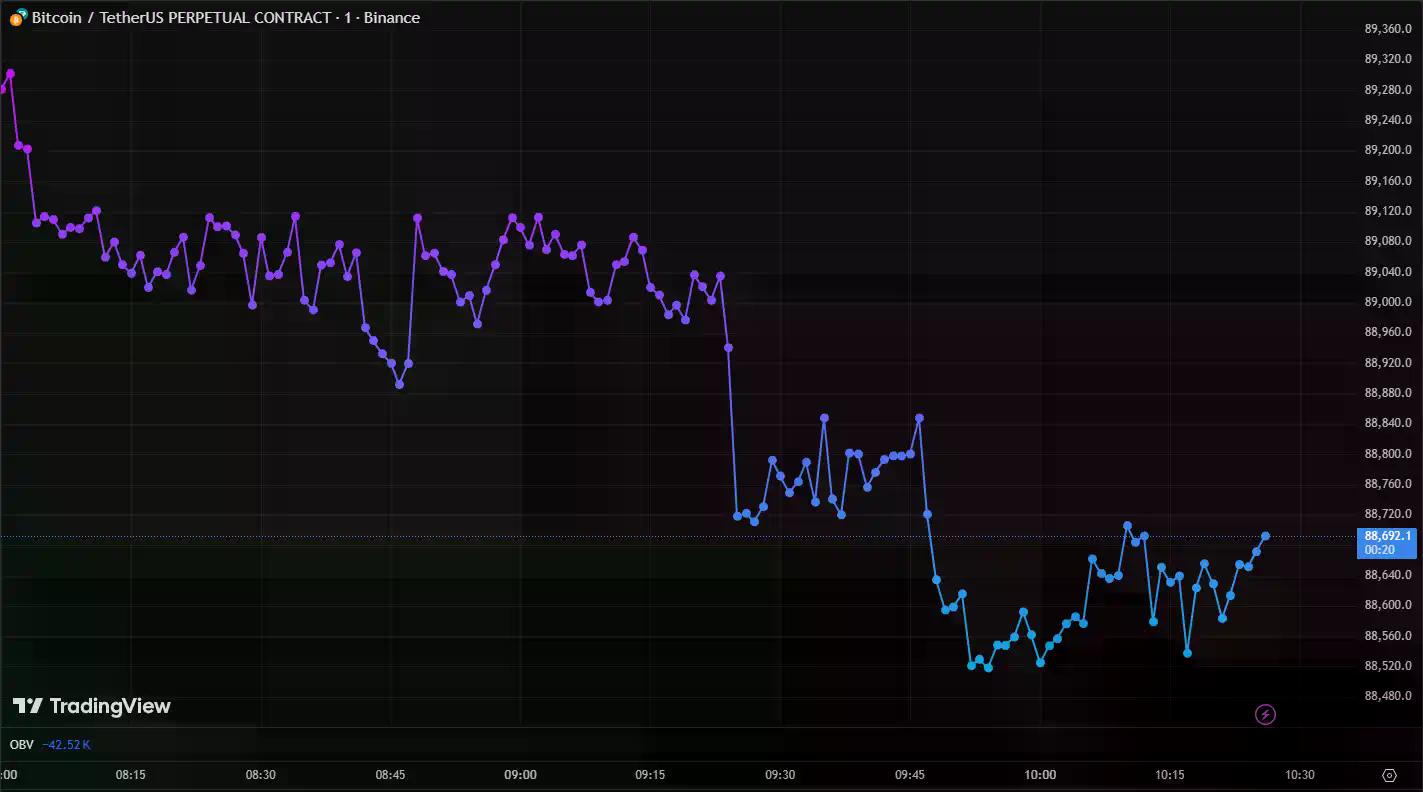The height and width of the screenshot is (792, 1423).
Task: Click the 08:15 time axis label
Action: [x=131, y=775]
